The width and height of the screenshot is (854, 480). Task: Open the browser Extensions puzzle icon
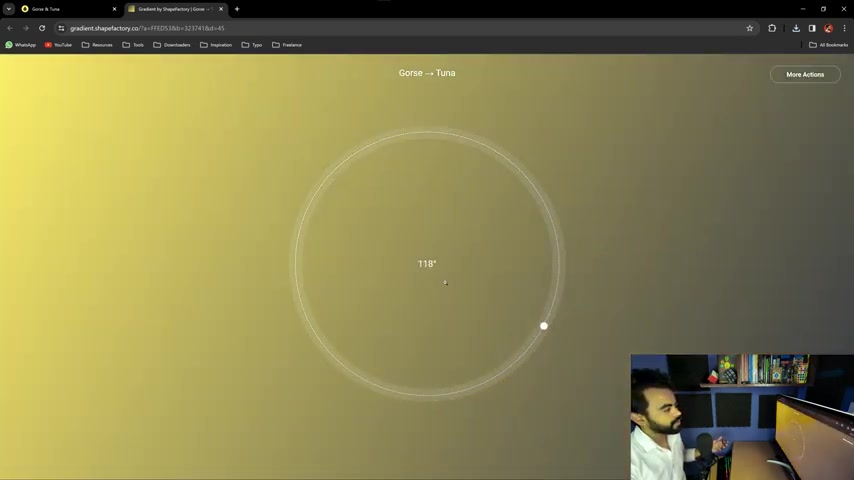pyautogui.click(x=772, y=28)
